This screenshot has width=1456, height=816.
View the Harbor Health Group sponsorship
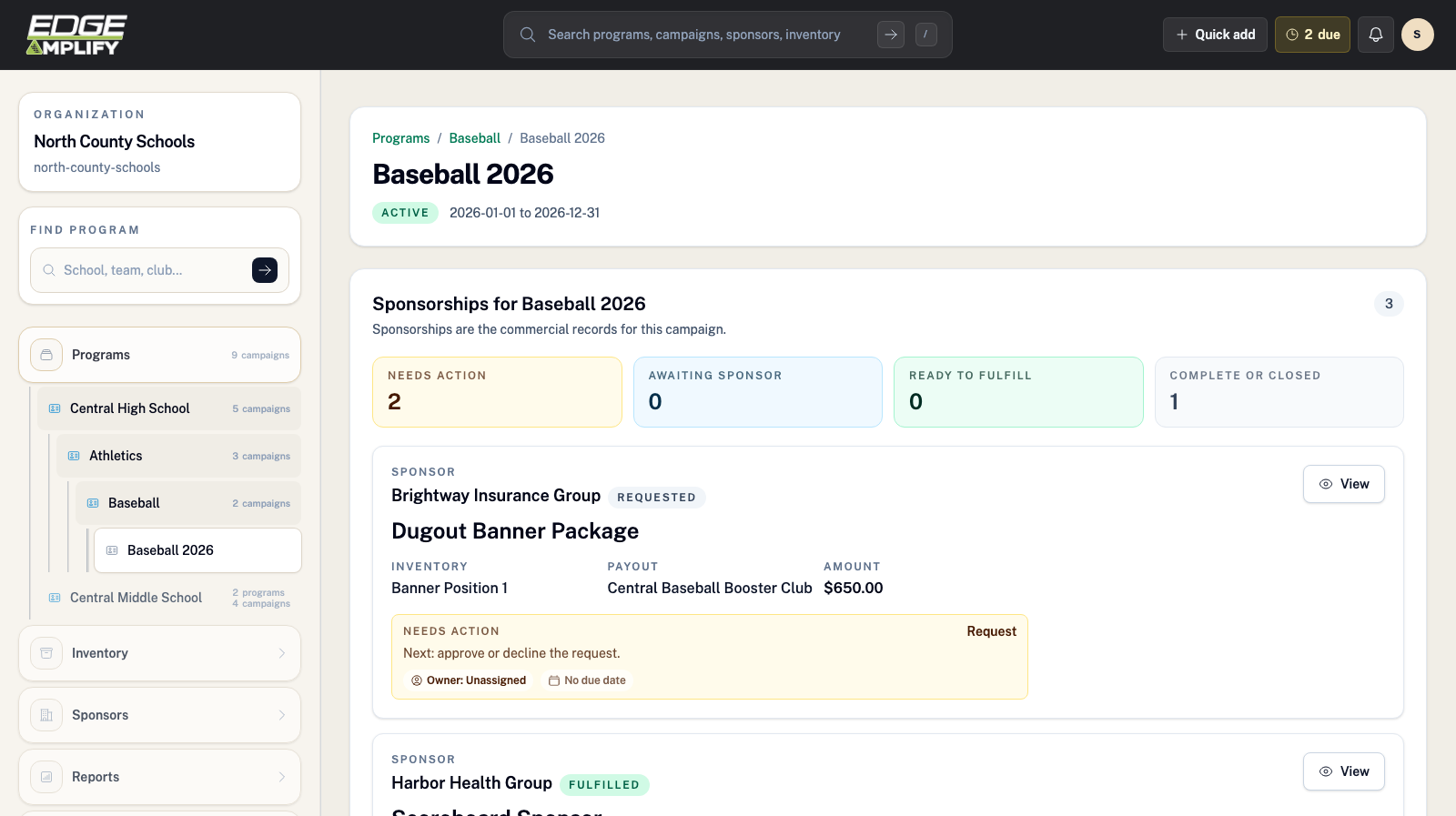tap(1344, 771)
